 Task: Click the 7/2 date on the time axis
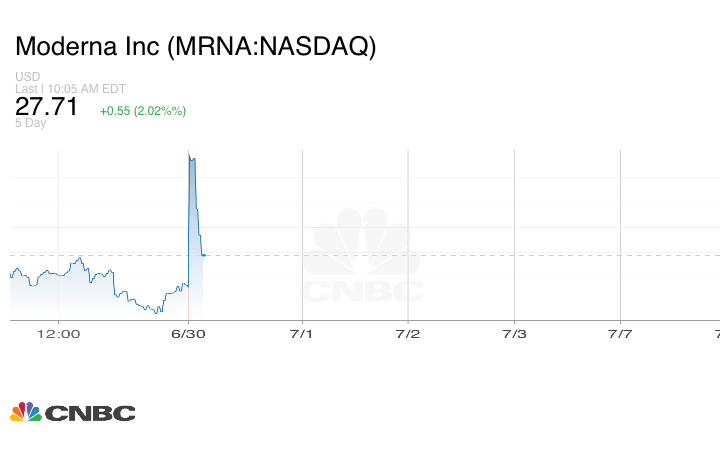pos(408,333)
